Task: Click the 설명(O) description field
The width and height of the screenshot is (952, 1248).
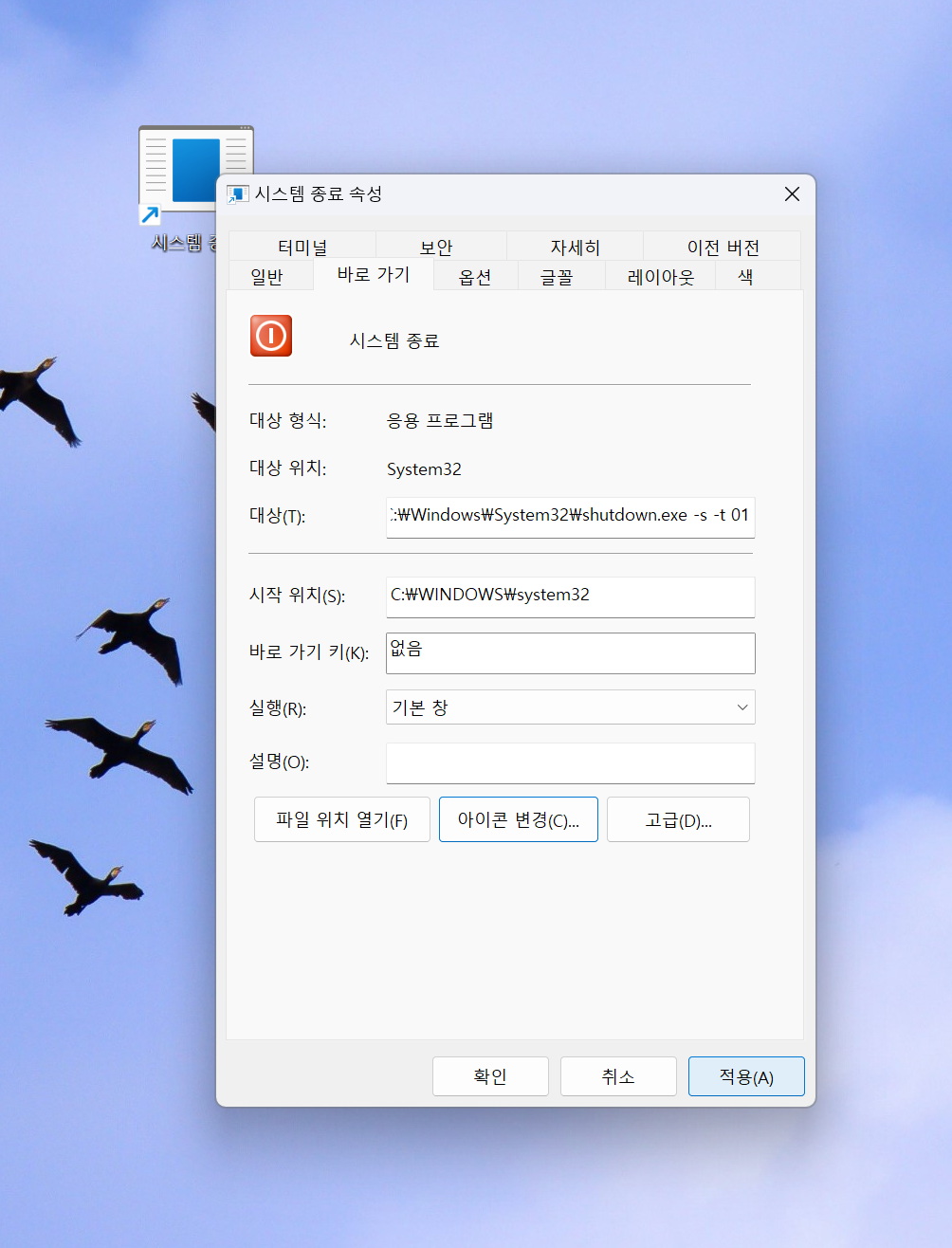Action: (x=570, y=763)
